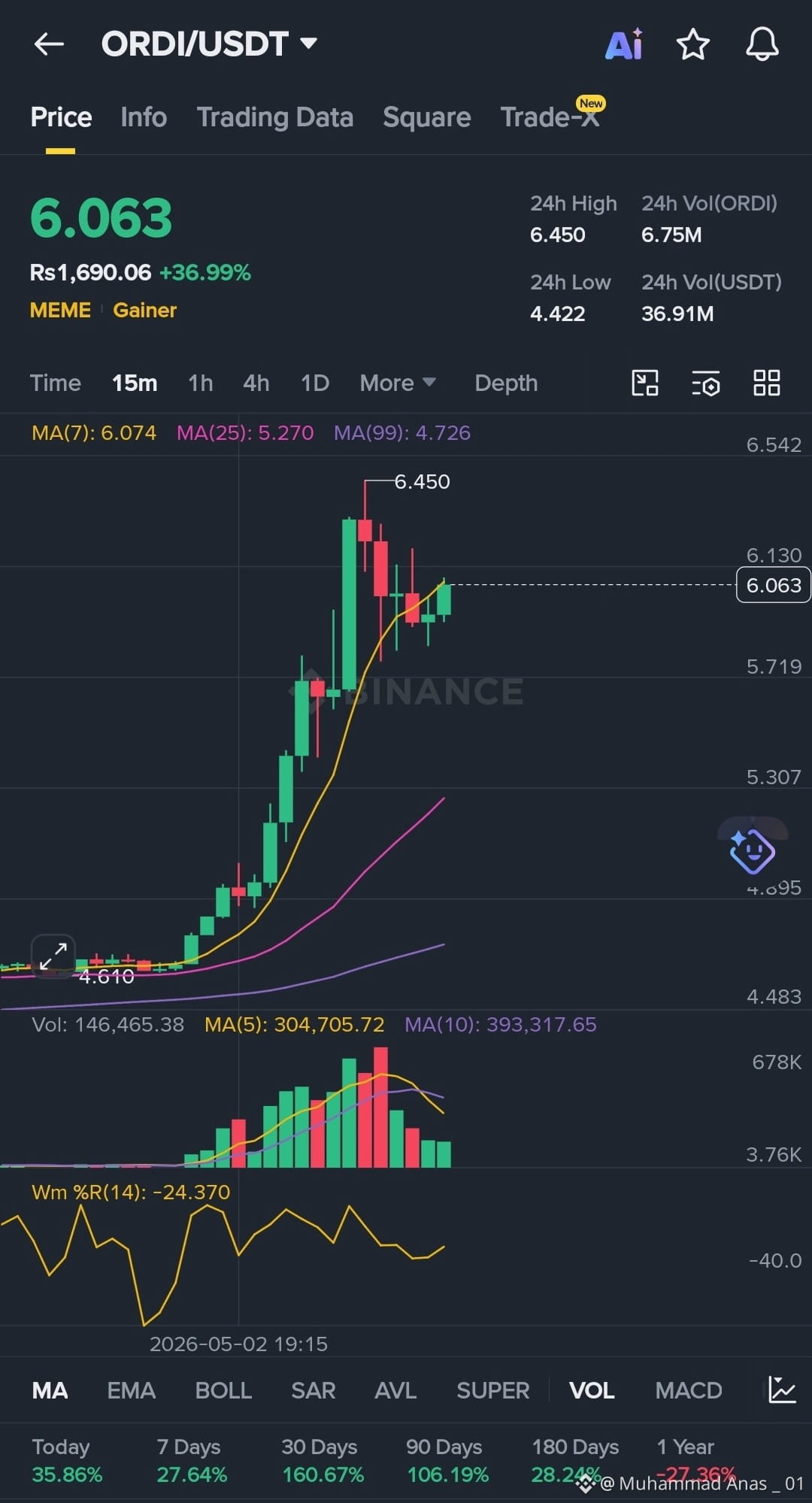Select the 15m interval
This screenshot has height=1503, width=812.
[135, 383]
